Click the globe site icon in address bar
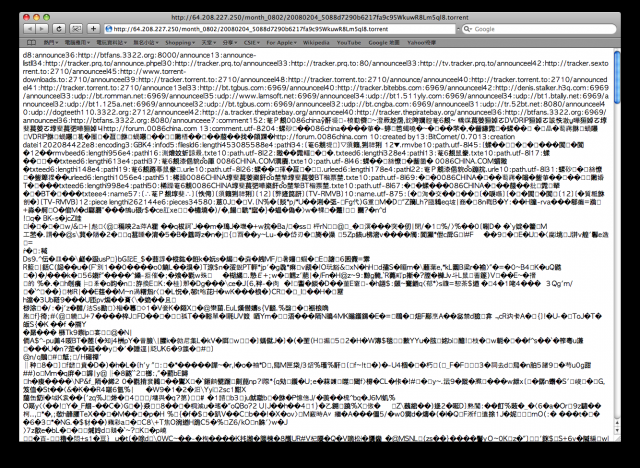Image resolution: width=640 pixels, height=468 pixels. point(109,29)
